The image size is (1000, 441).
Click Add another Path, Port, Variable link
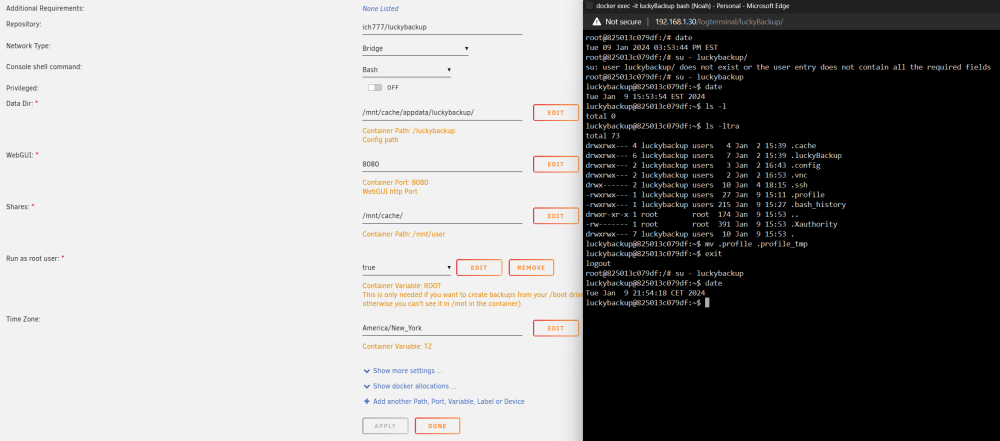click(x=444, y=401)
